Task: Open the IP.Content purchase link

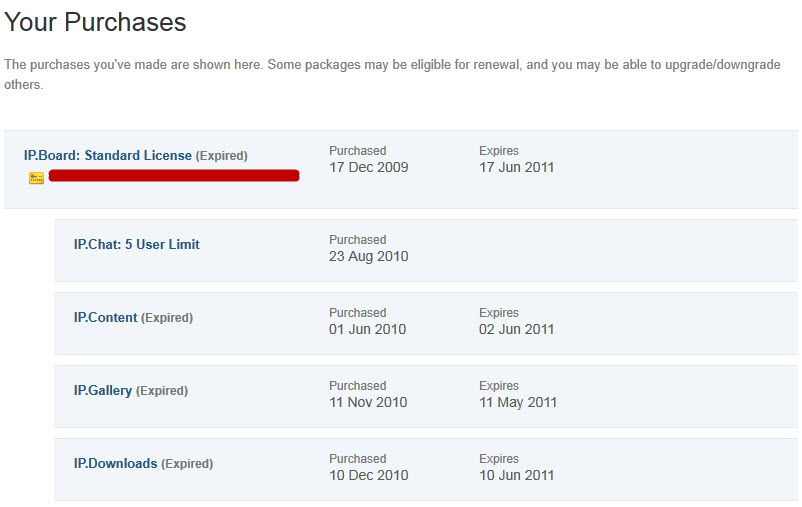Action: coord(105,317)
